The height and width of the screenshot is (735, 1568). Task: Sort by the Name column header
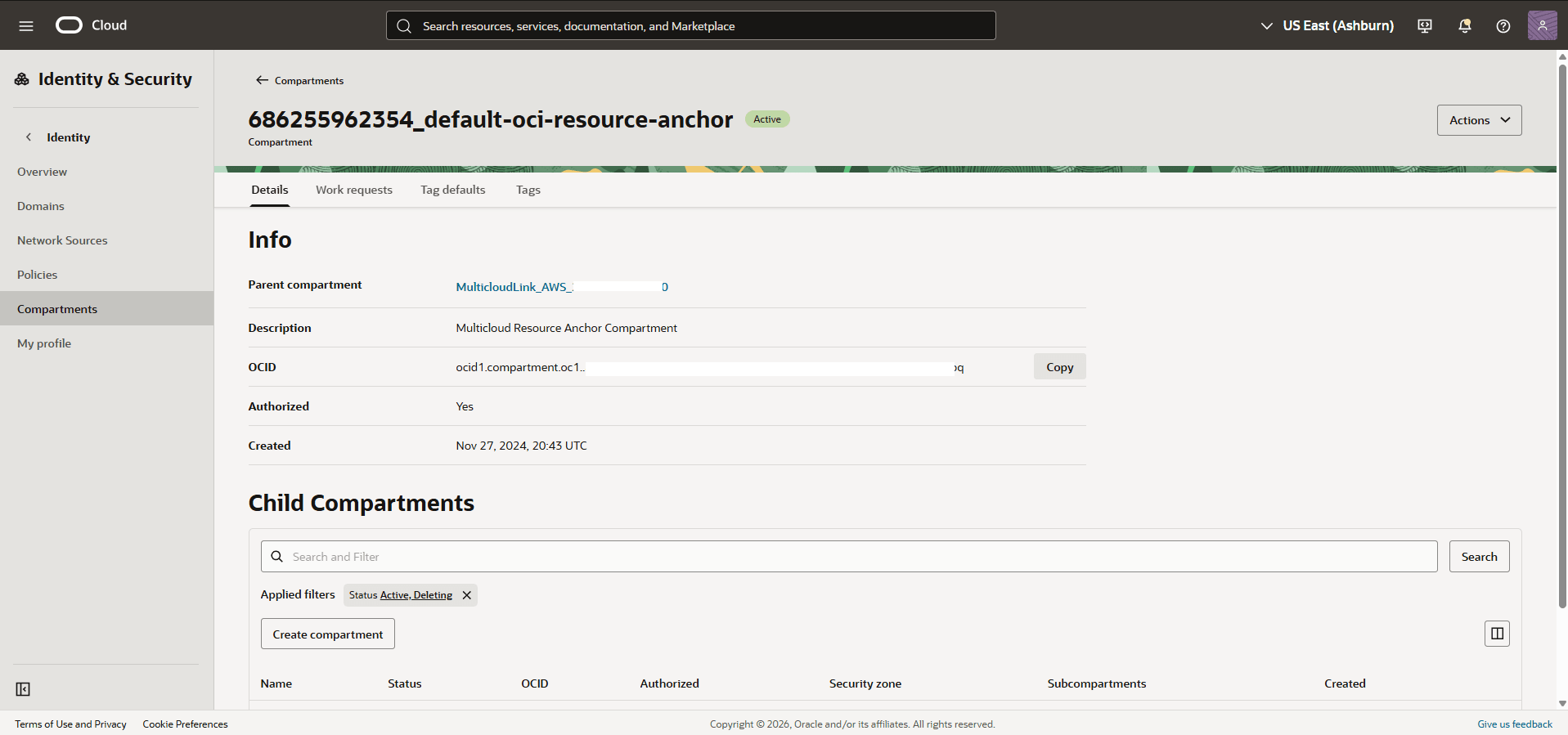(x=276, y=683)
